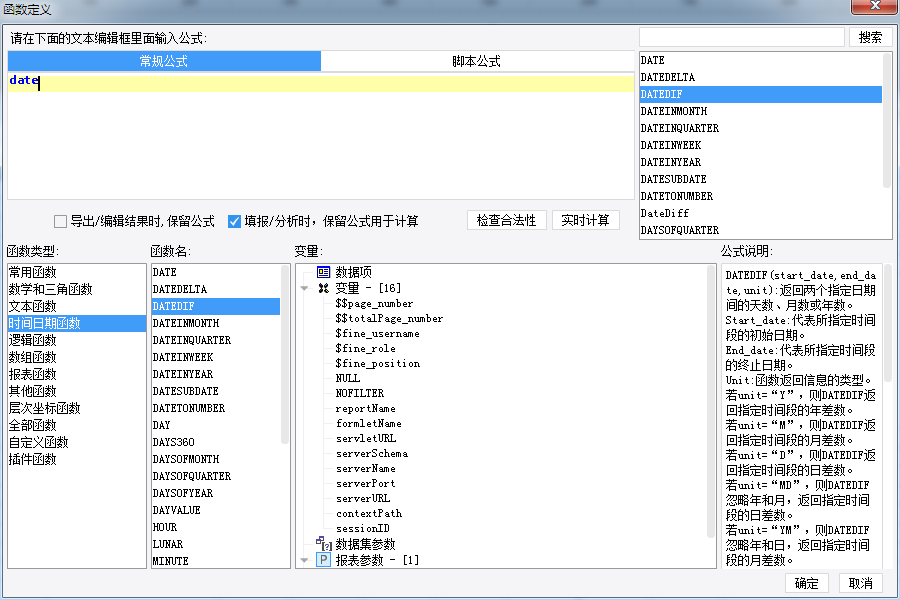Select the contextPath variable

pyautogui.click(x=369, y=513)
